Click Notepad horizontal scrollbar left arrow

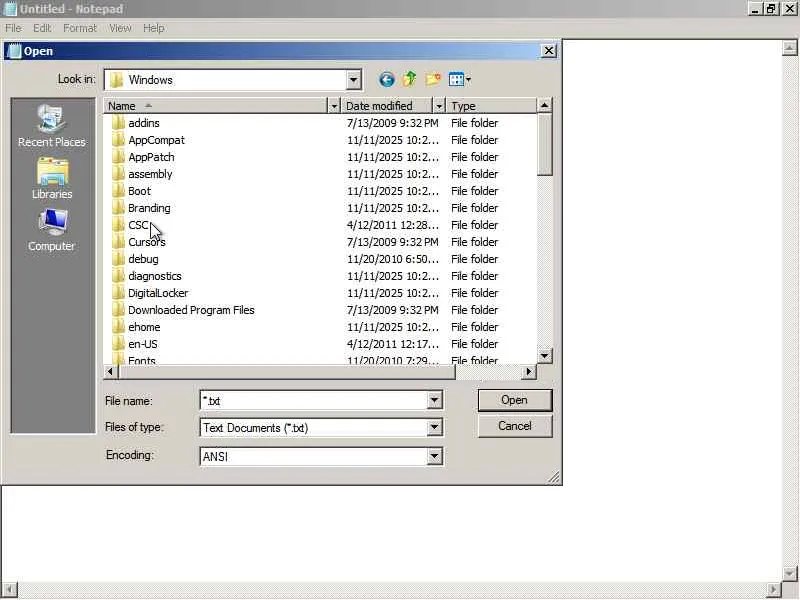pyautogui.click(x=10, y=588)
